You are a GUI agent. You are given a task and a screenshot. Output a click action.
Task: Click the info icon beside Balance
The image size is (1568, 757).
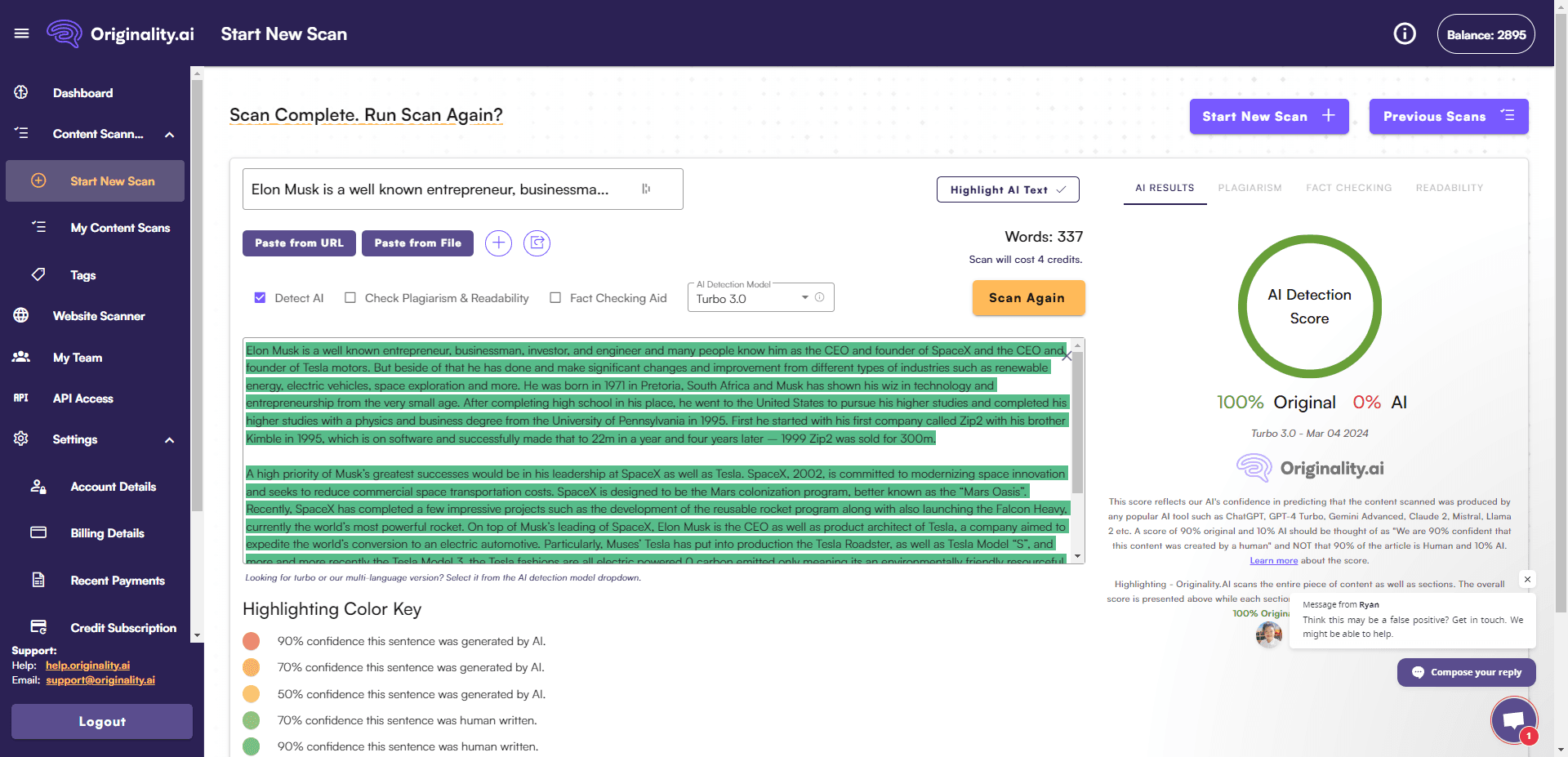1404,33
